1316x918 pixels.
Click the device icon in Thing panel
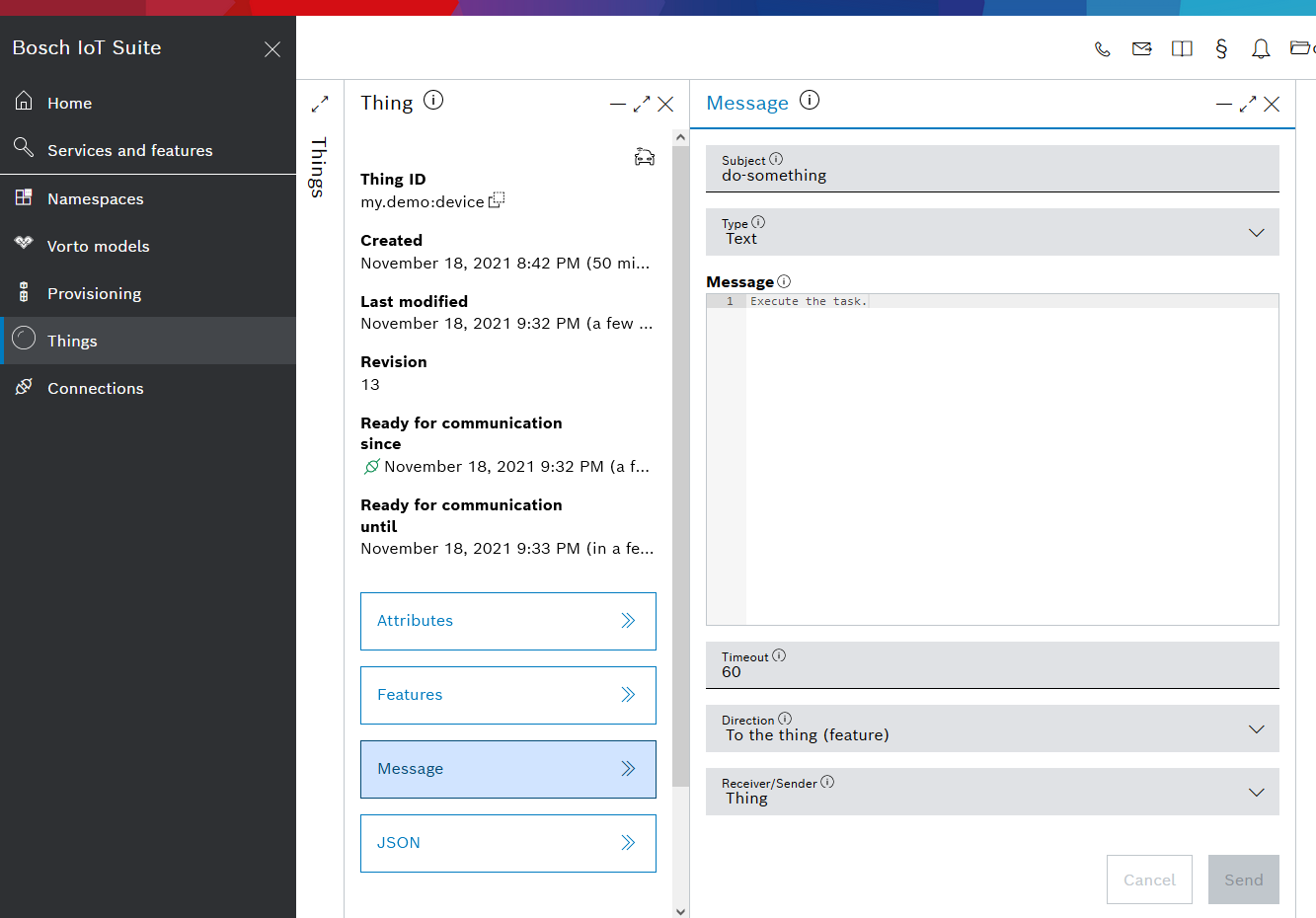click(645, 157)
